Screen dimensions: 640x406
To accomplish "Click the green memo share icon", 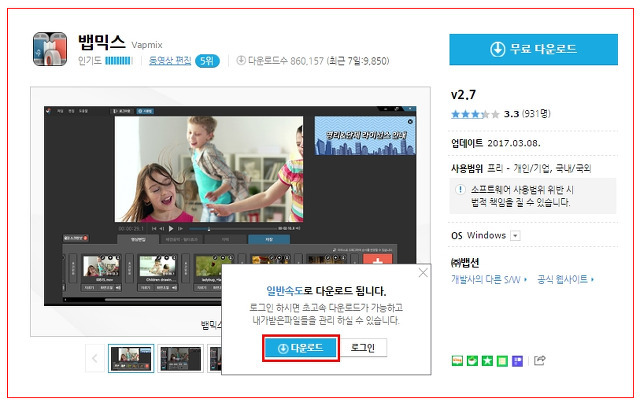I will tap(502, 361).
